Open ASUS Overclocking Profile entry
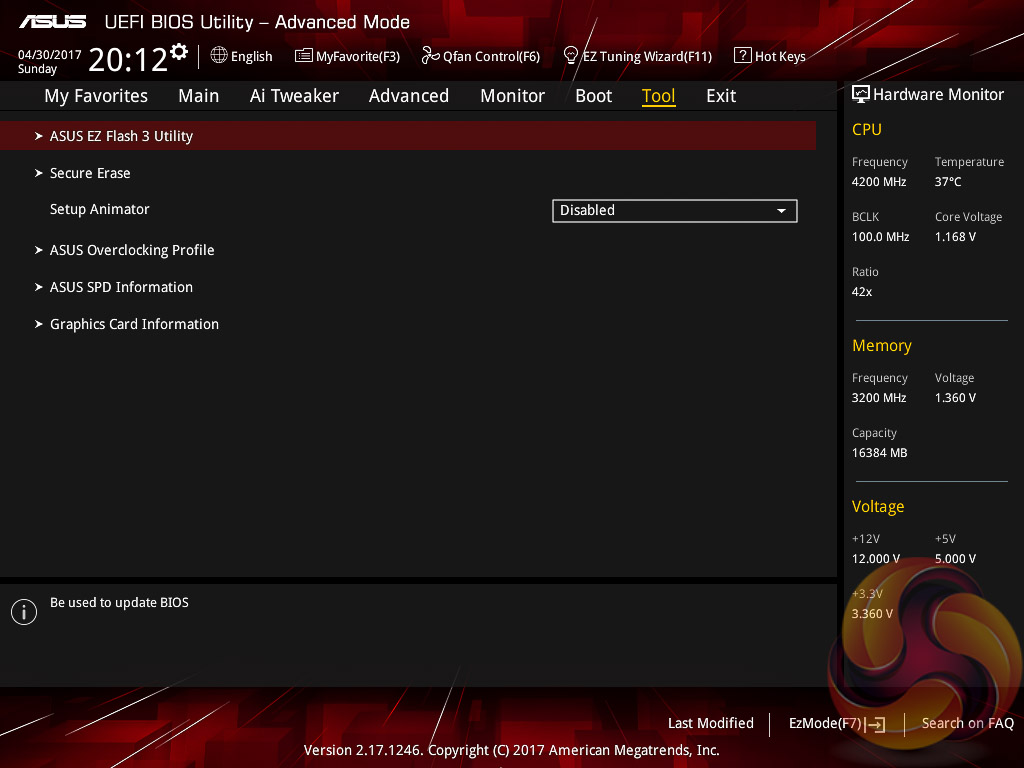 tap(132, 250)
